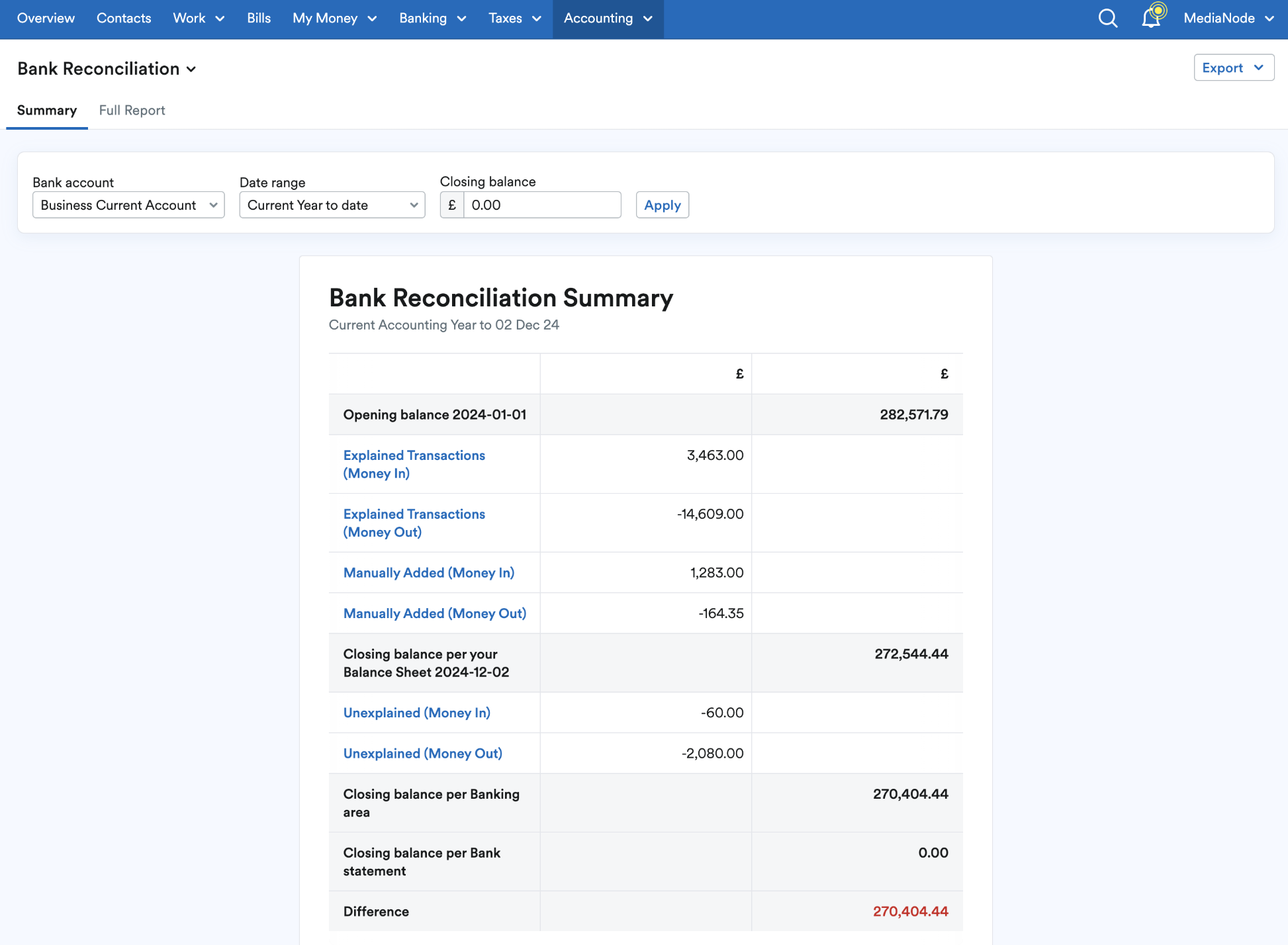
Task: Open Explained Transactions (Money In) link
Action: coord(414,464)
